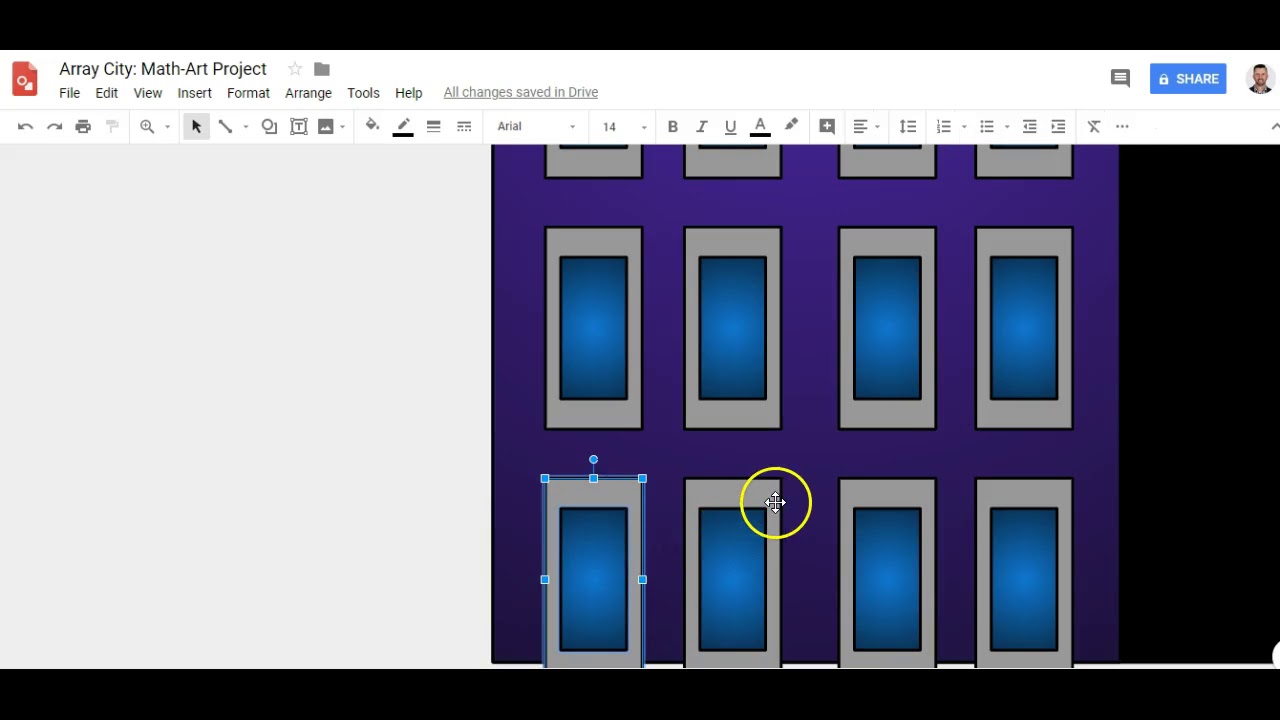Viewport: 1280px width, 720px height.
Task: Choose the Select arrow tool
Action: (196, 127)
